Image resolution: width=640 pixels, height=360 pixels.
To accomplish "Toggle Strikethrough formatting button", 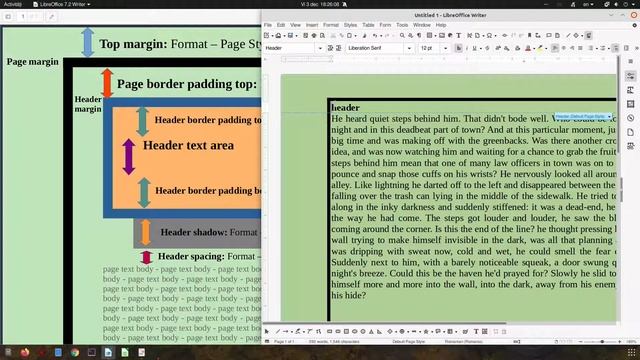I will pyautogui.click(x=487, y=48).
